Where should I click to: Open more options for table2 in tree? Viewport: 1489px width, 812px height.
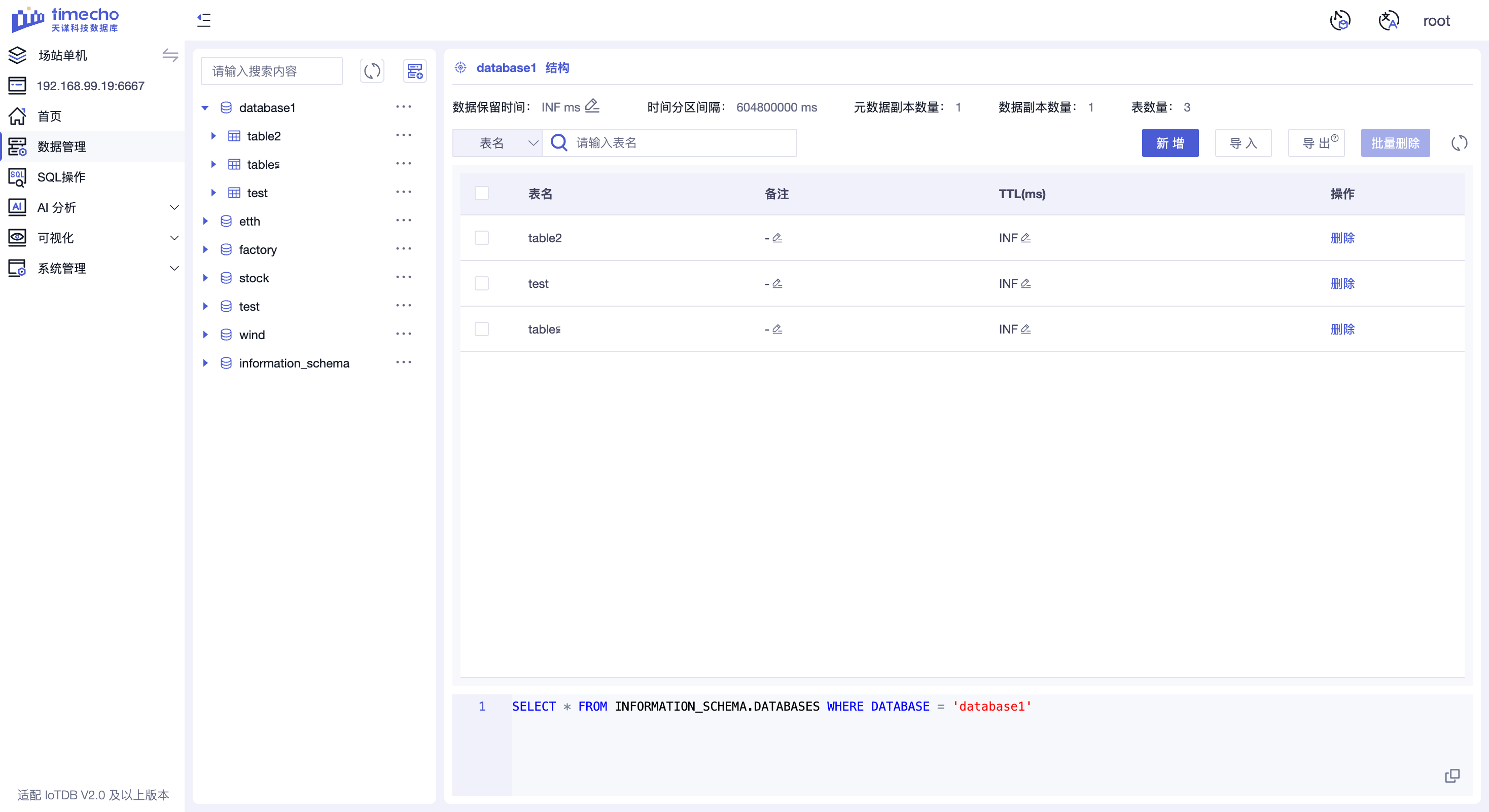(x=404, y=135)
